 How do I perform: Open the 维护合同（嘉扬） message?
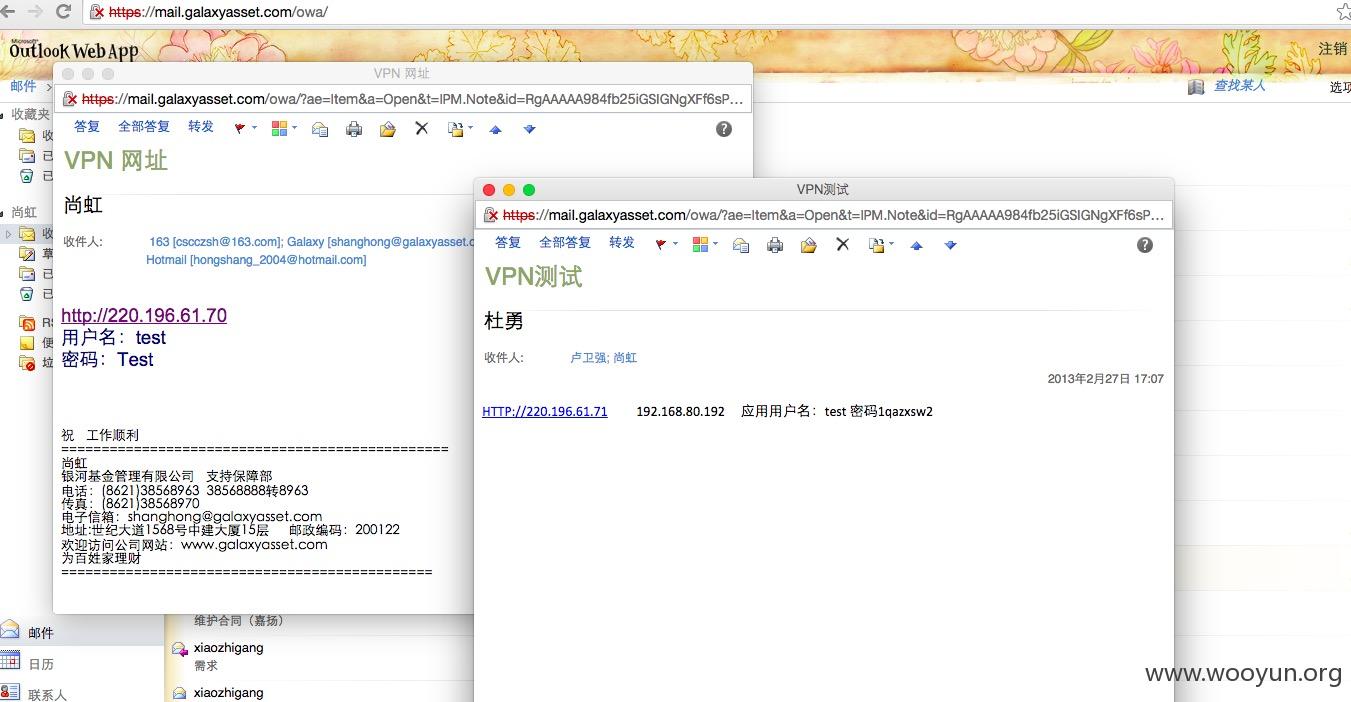(239, 621)
